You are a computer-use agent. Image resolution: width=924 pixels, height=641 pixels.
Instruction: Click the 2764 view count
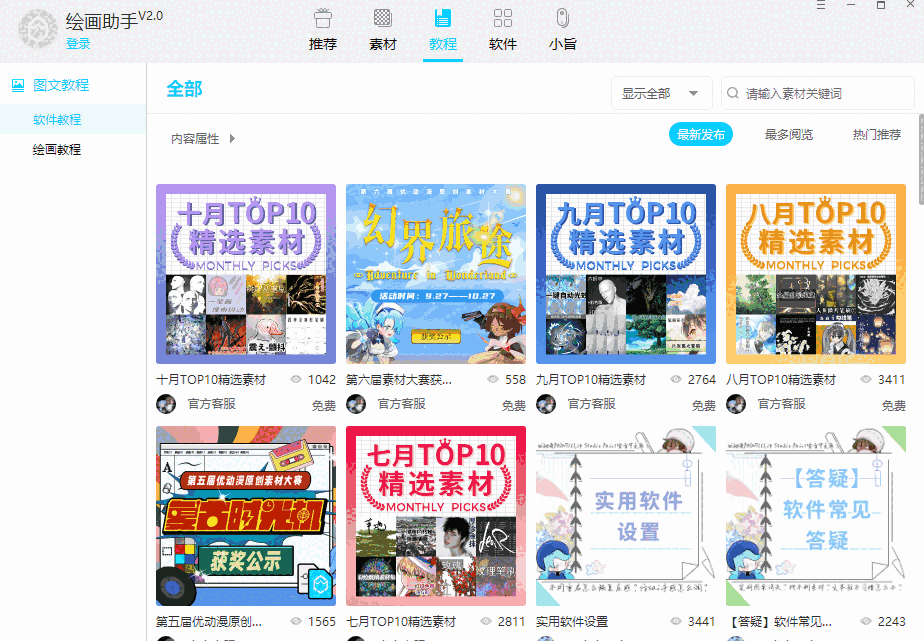(701, 380)
